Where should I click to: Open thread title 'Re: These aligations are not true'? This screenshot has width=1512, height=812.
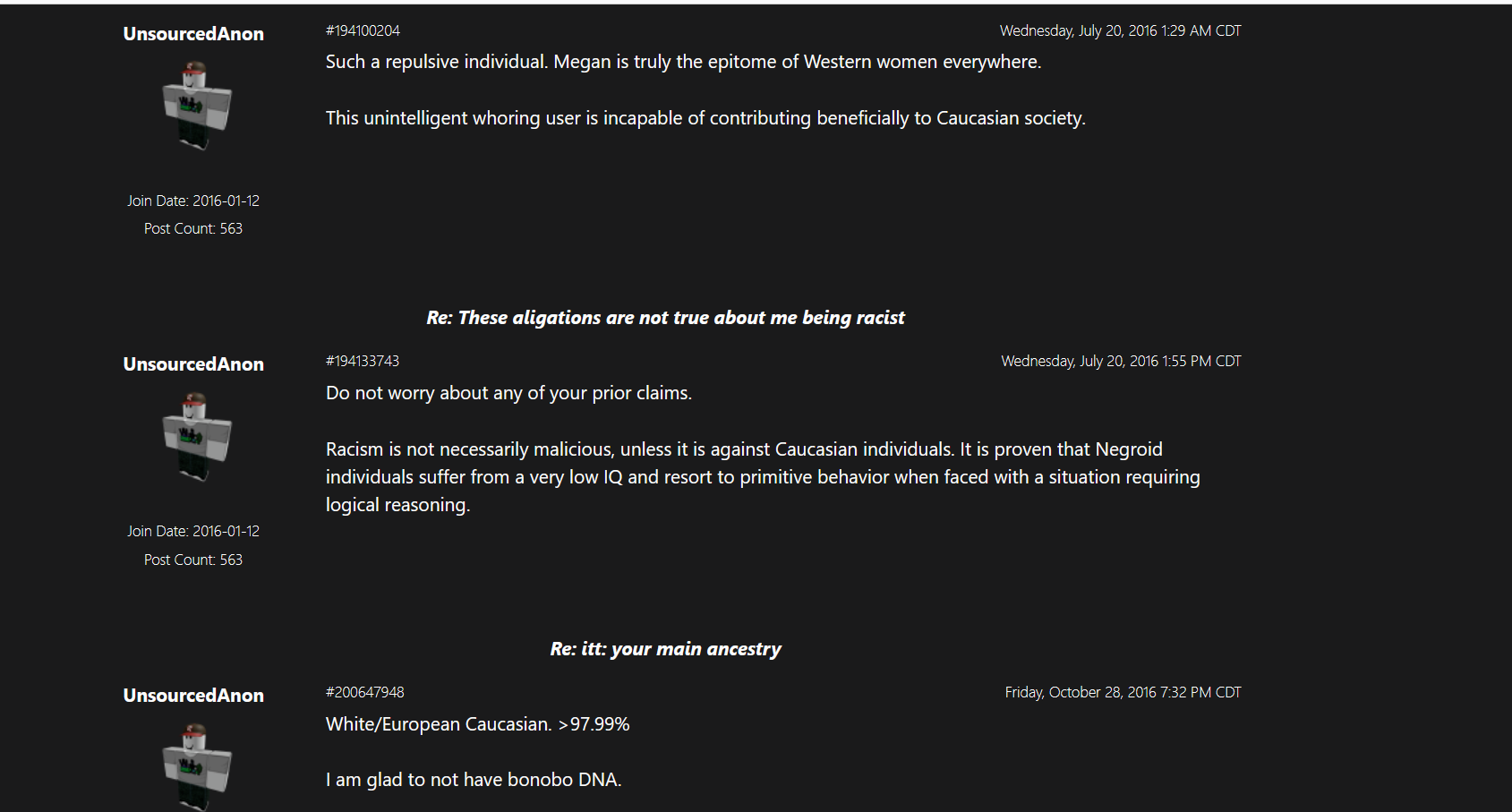(x=665, y=318)
